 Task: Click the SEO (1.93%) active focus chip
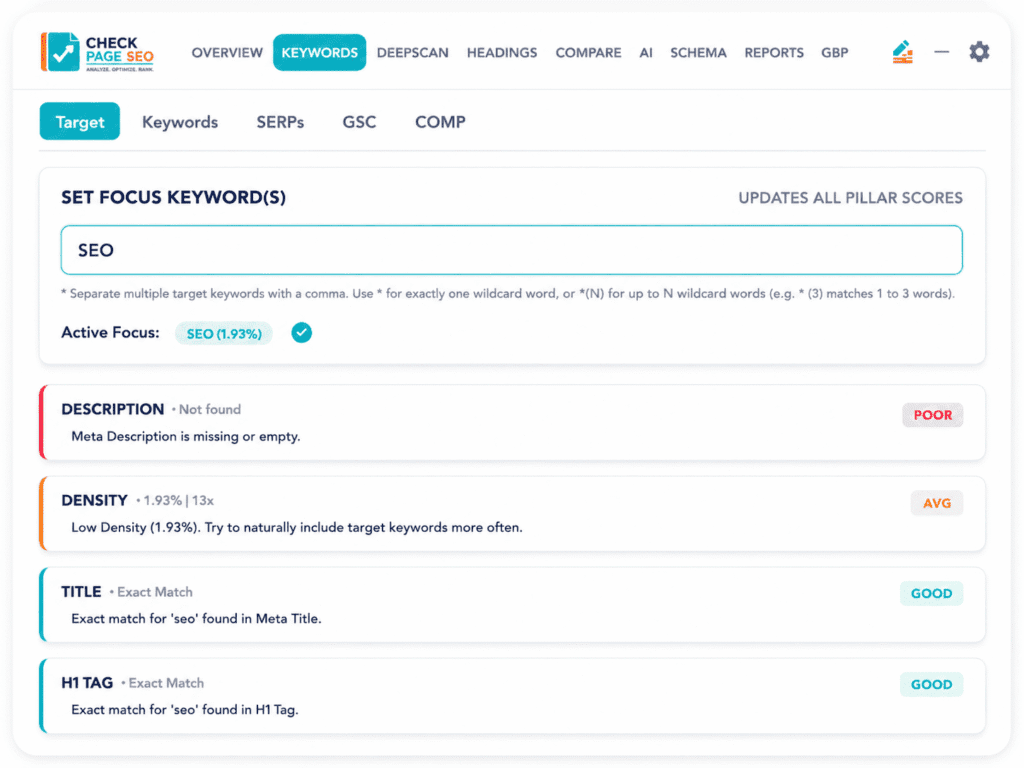pos(224,334)
